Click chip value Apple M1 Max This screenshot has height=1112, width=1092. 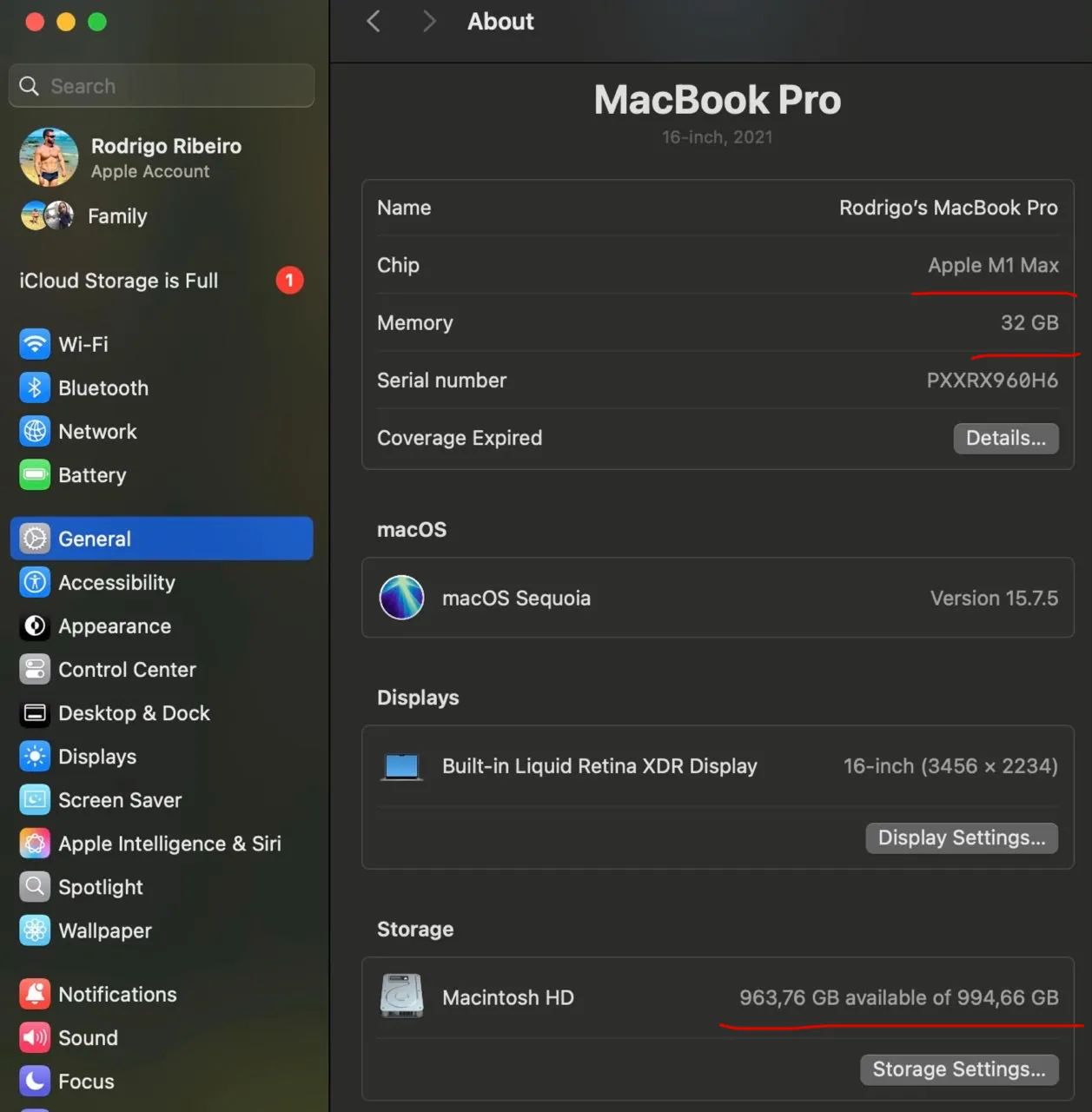993,265
